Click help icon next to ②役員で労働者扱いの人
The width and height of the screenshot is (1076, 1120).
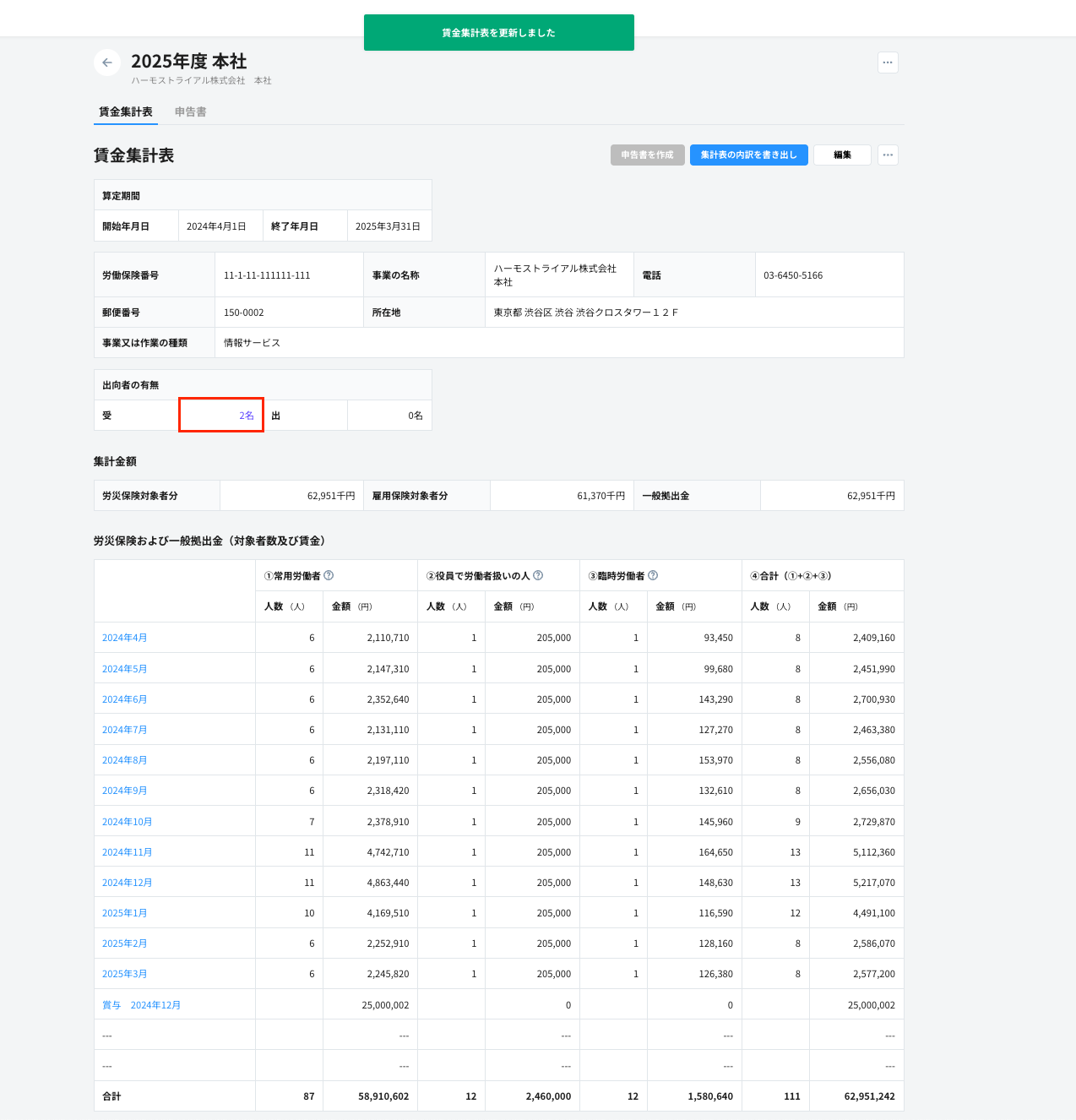coord(538,576)
